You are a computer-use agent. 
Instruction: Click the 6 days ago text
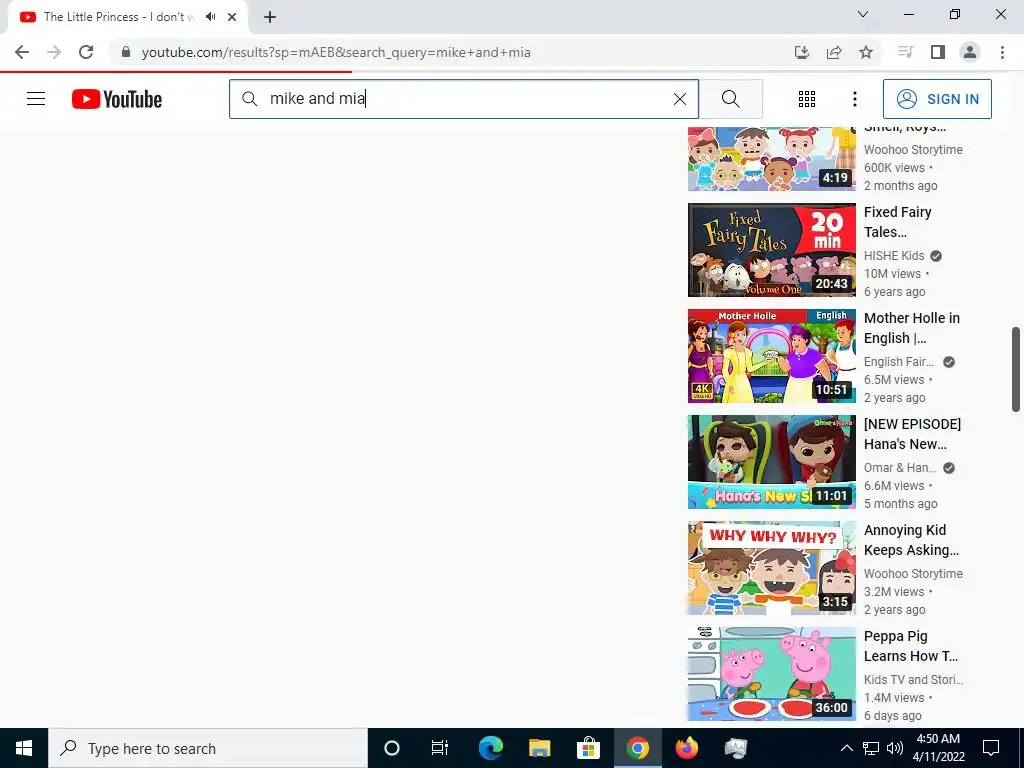pos(893,716)
